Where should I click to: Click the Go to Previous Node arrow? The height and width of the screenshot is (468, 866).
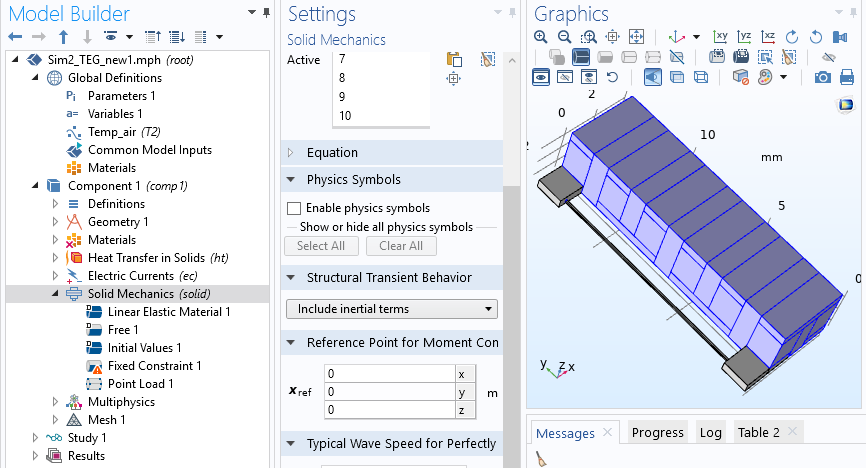coord(15,37)
